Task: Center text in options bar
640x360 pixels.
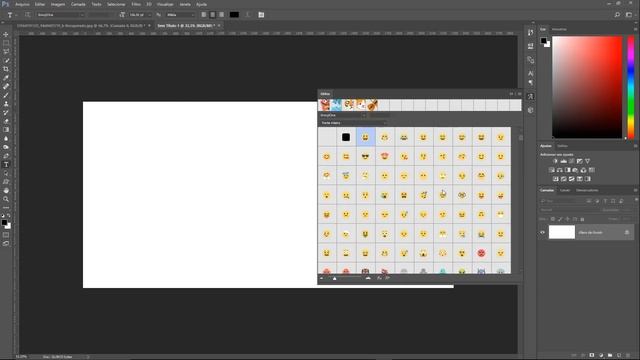Action: tap(212, 15)
